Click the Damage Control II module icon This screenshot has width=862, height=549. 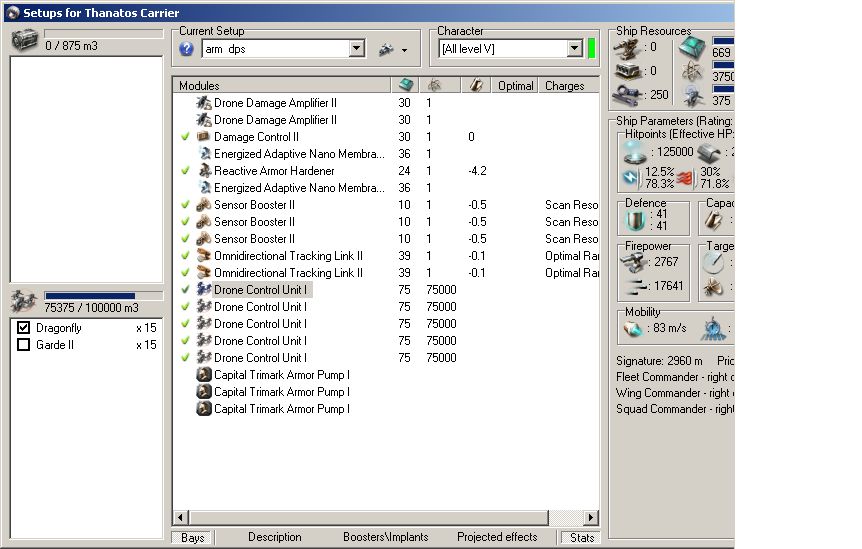click(204, 136)
